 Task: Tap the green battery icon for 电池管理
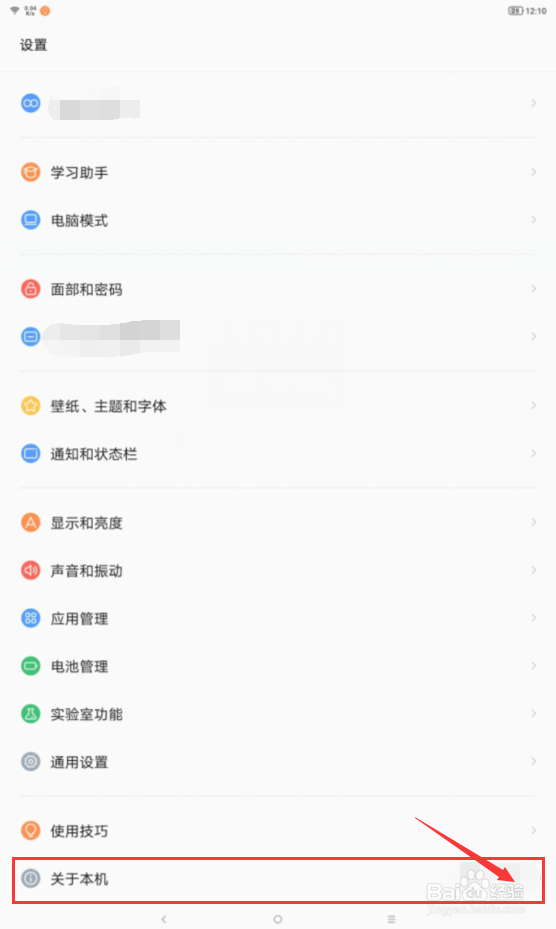30,666
